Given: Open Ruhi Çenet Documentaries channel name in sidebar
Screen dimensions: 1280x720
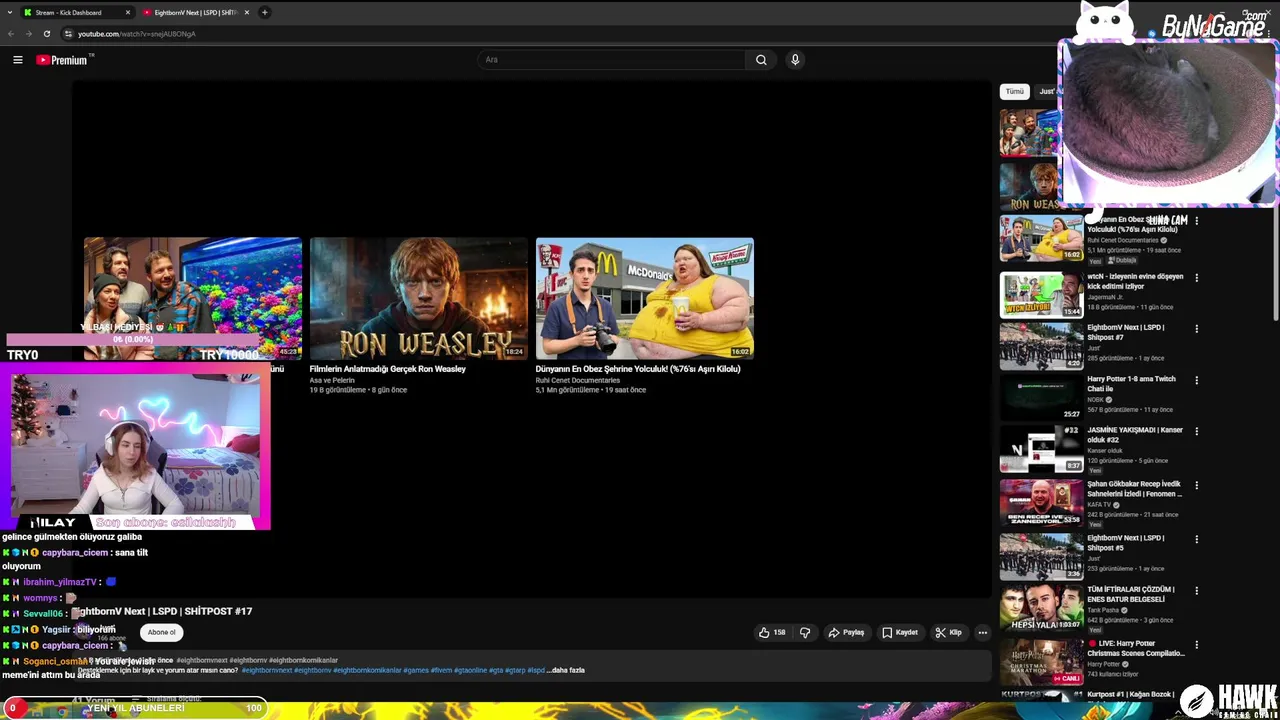Looking at the screenshot, I should tap(1124, 240).
